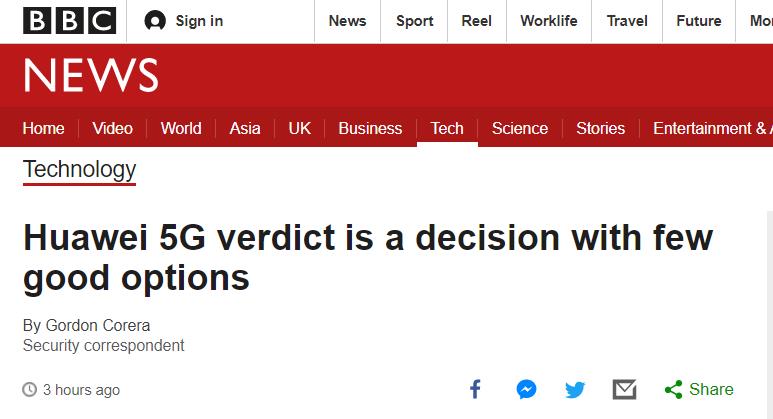
Task: Open the Sport section in top bar
Action: click(414, 21)
